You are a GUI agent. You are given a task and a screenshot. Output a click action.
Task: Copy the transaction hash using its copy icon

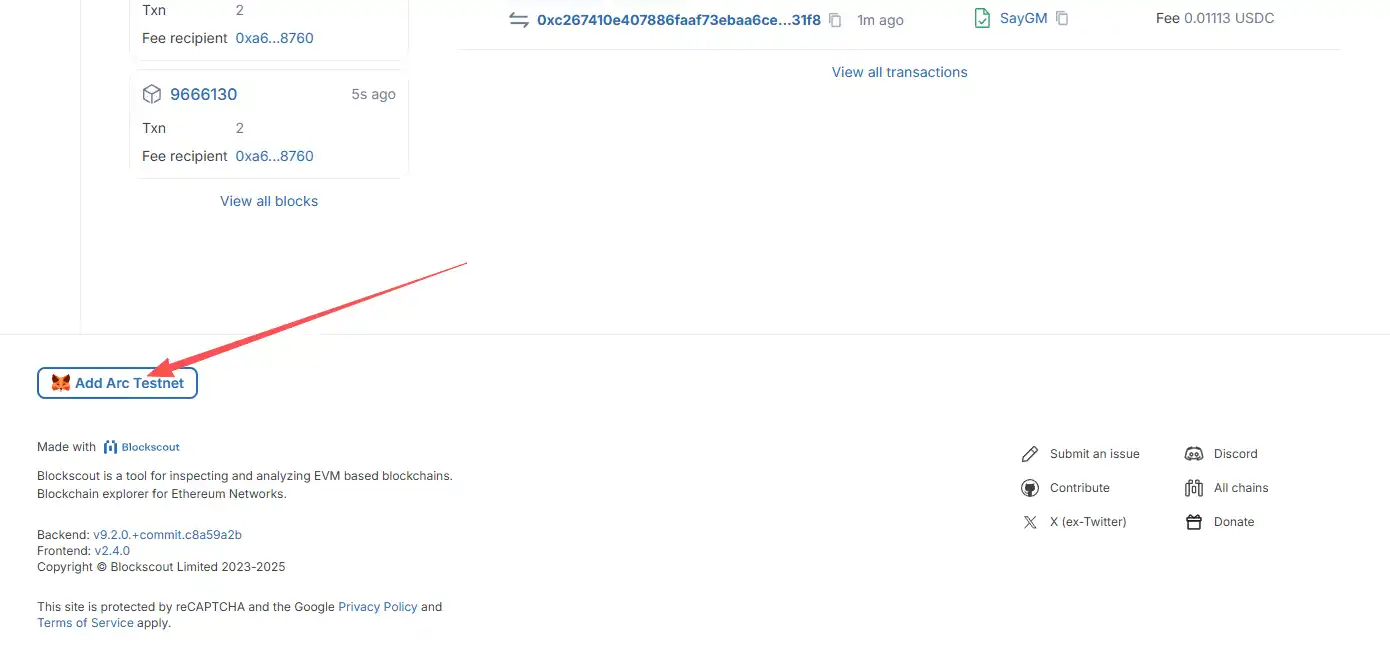tap(835, 19)
